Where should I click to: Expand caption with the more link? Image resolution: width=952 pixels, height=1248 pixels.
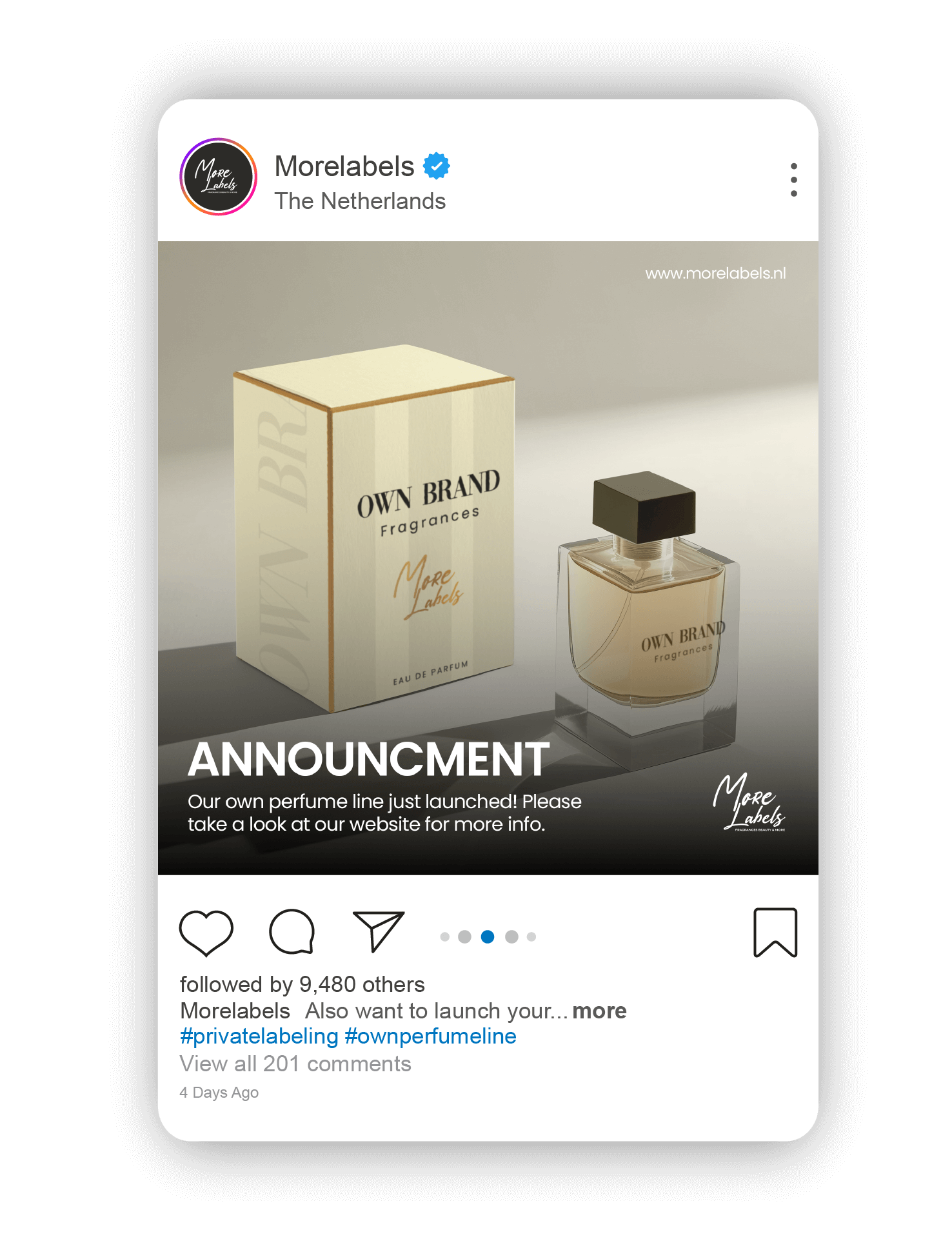click(599, 1011)
